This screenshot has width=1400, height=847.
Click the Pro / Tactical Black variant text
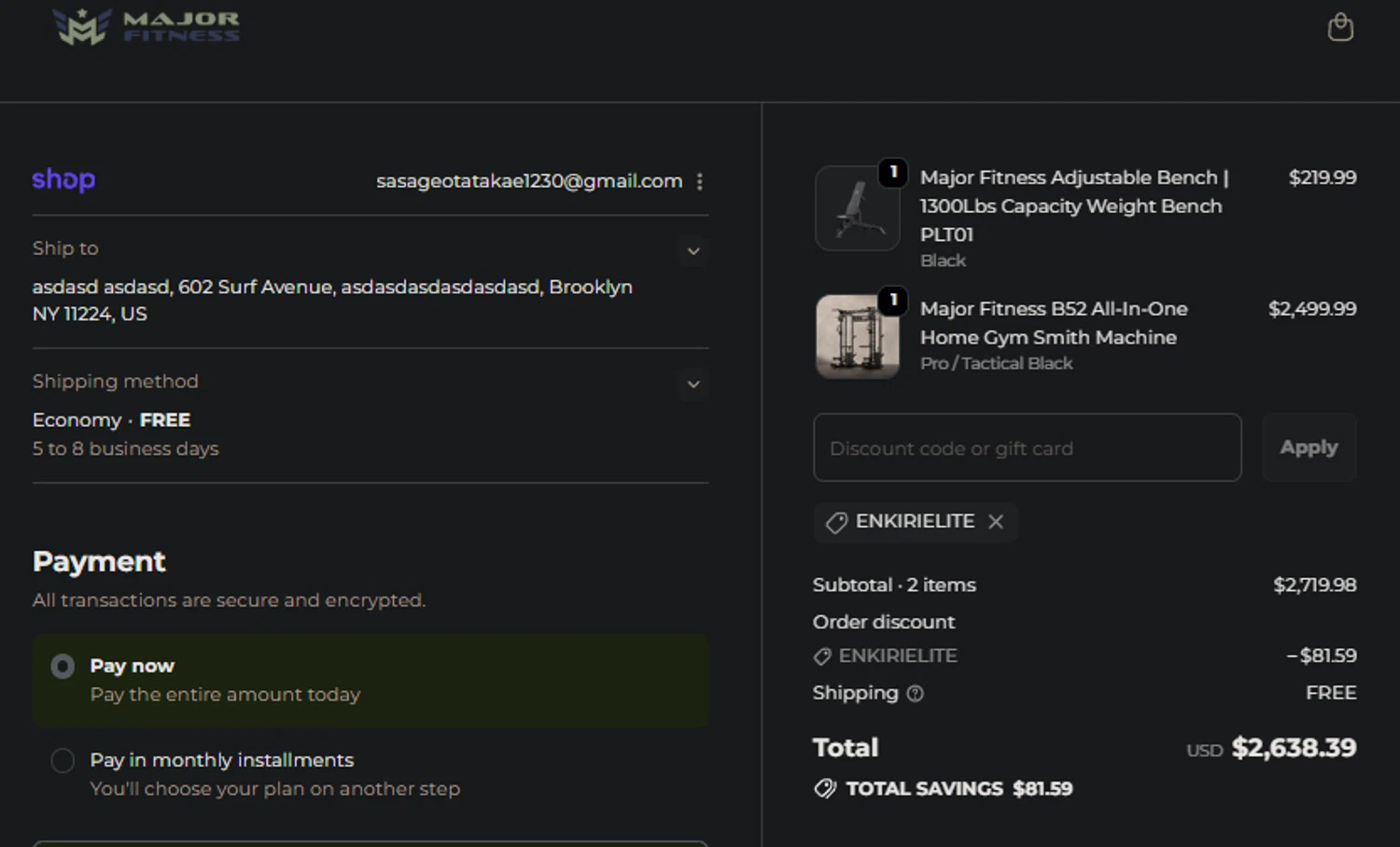pos(996,363)
